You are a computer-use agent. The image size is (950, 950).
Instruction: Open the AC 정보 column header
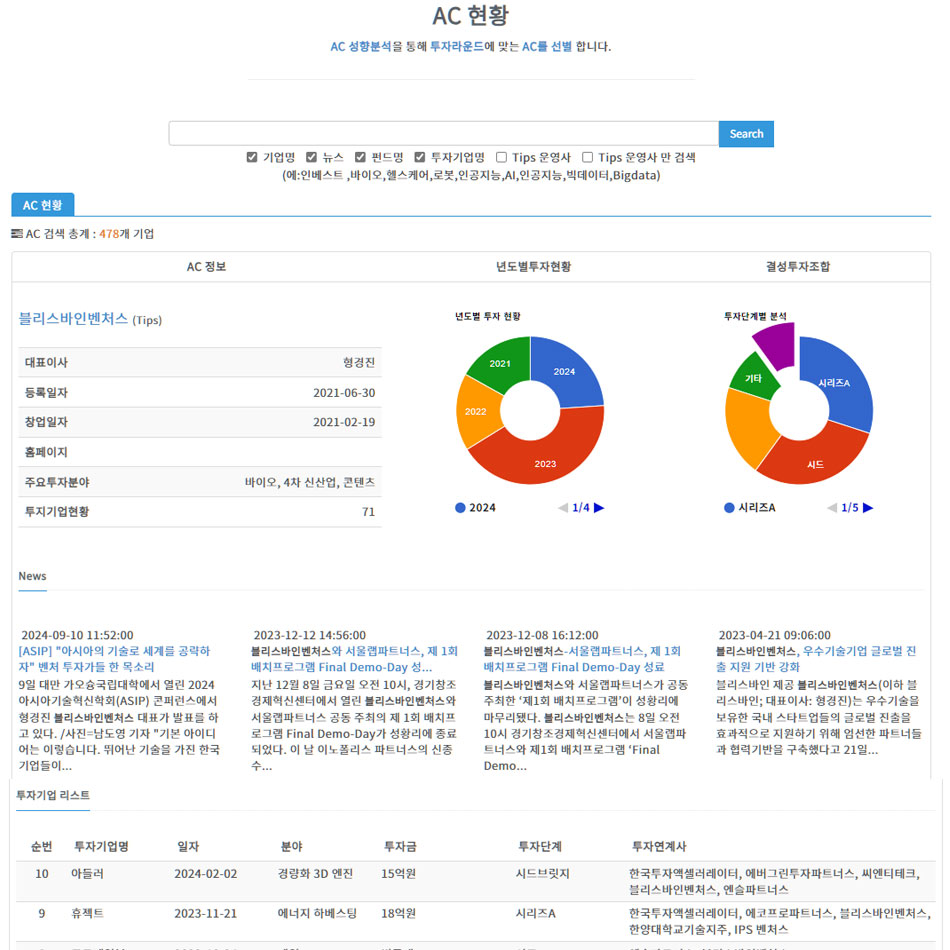point(206,267)
